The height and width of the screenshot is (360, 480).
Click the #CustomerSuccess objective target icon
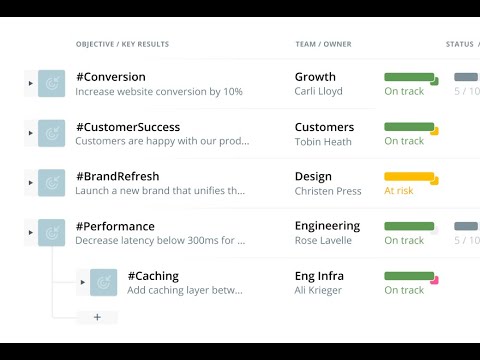pyautogui.click(x=51, y=133)
